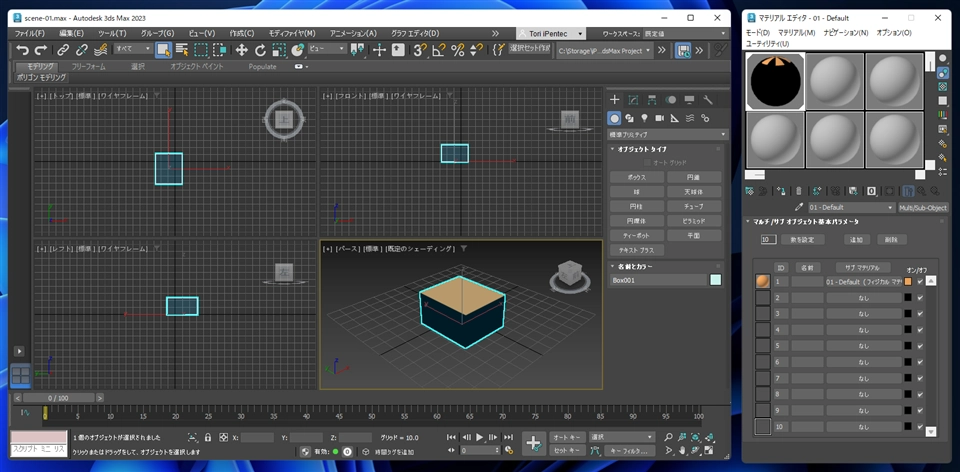Click the ピラミッド primitive button
960x472 pixels.
[x=694, y=220]
